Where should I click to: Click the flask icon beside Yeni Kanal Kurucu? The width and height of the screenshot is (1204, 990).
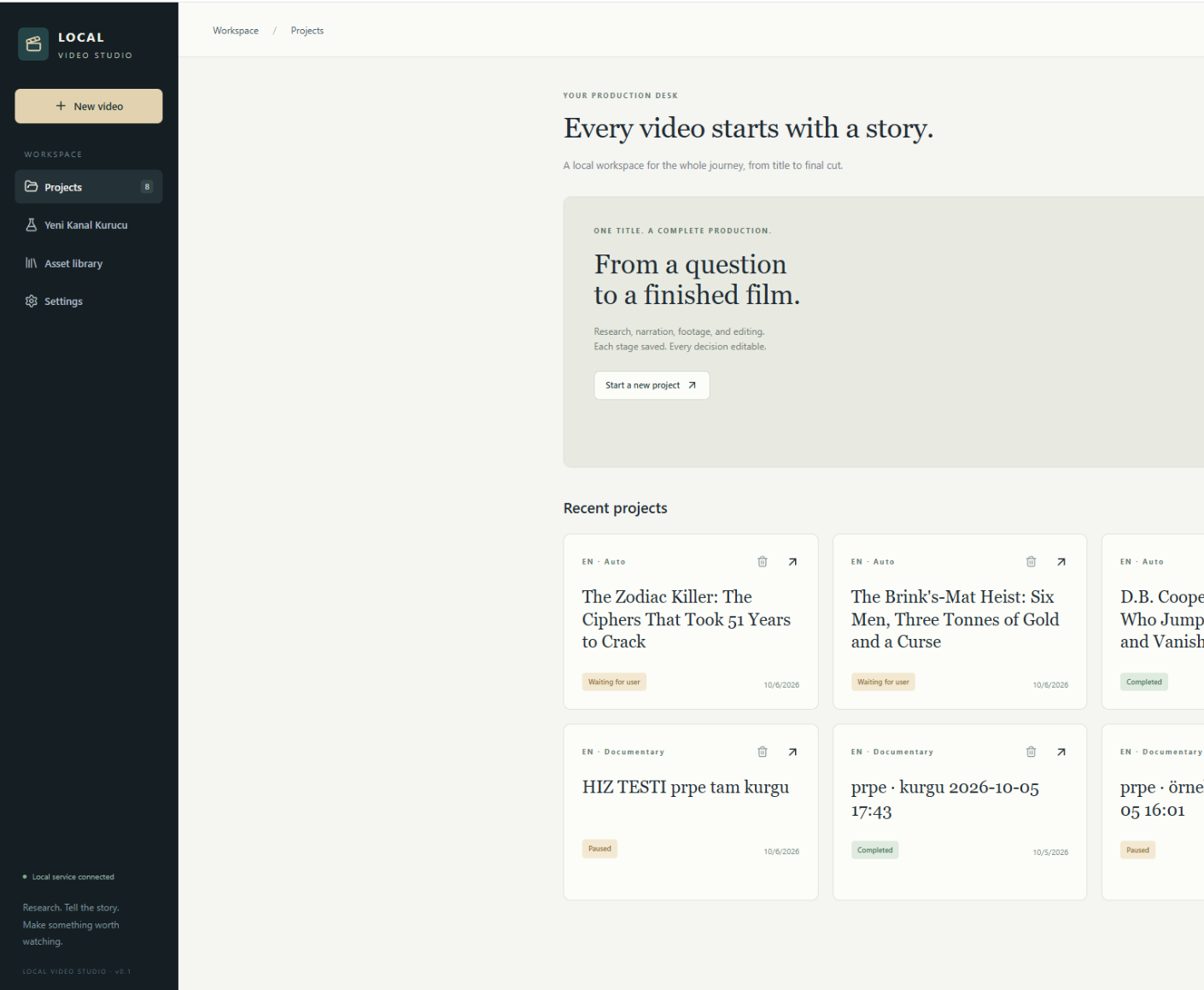[32, 225]
